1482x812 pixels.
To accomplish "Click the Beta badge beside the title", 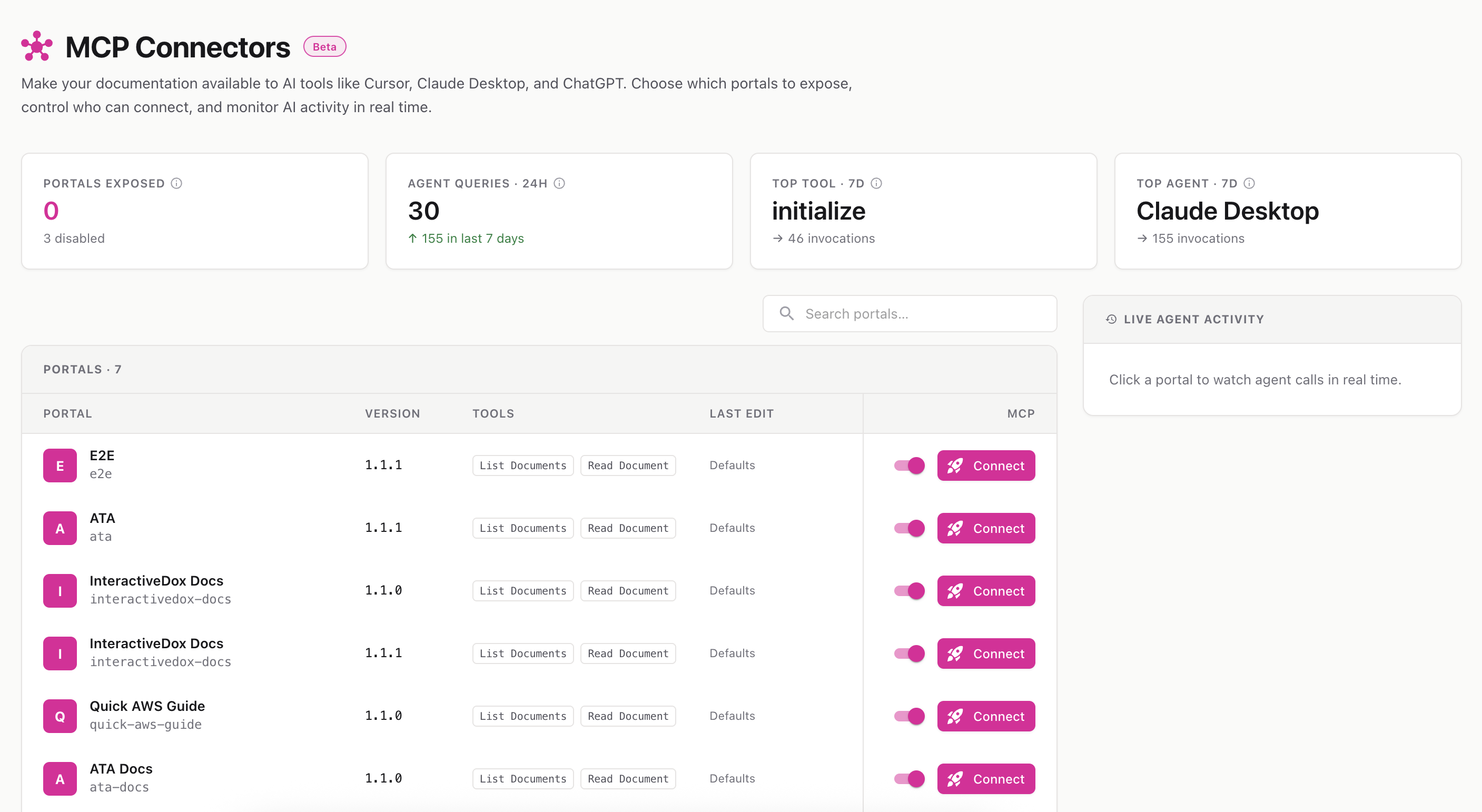I will pyautogui.click(x=324, y=46).
